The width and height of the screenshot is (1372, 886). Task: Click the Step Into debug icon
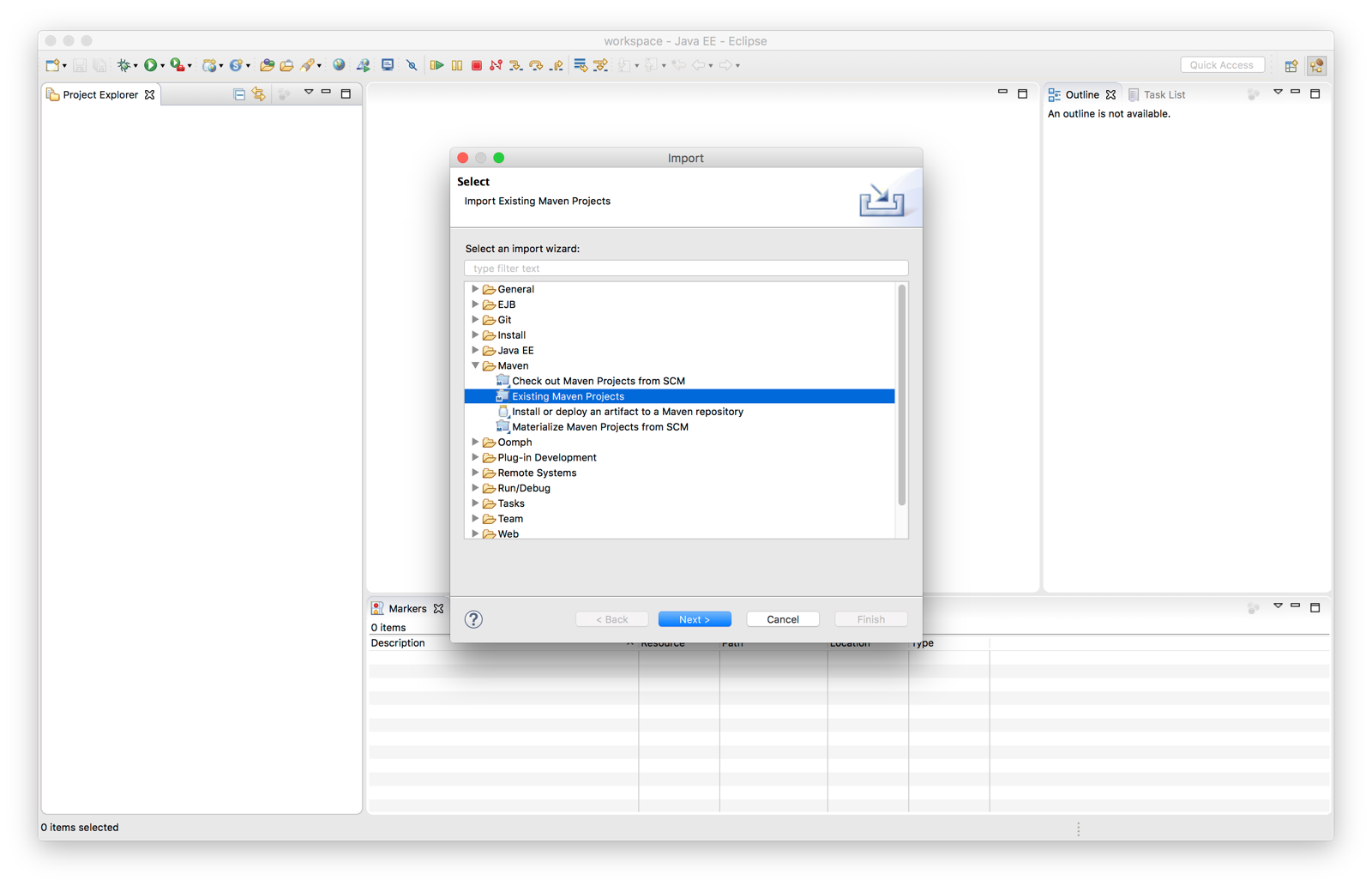click(515, 65)
